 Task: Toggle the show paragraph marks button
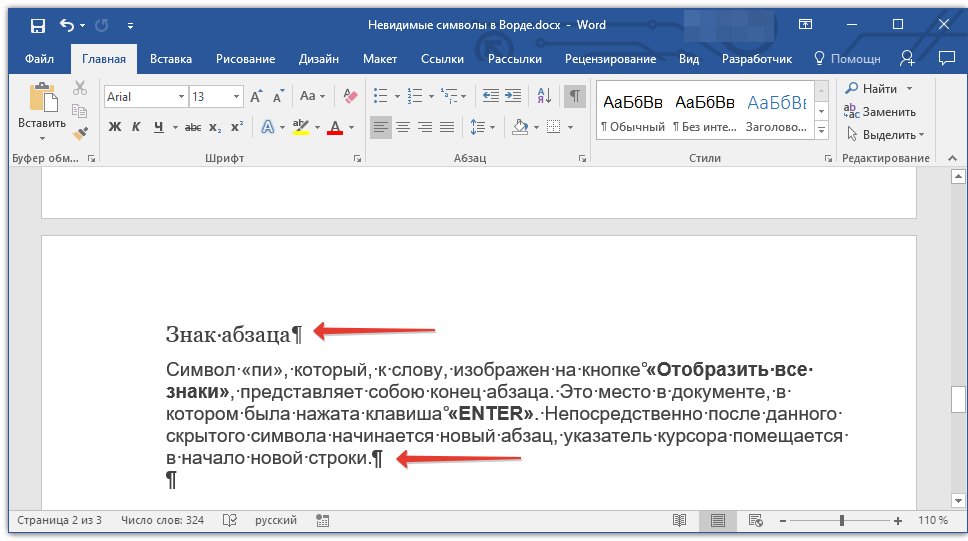coord(575,96)
